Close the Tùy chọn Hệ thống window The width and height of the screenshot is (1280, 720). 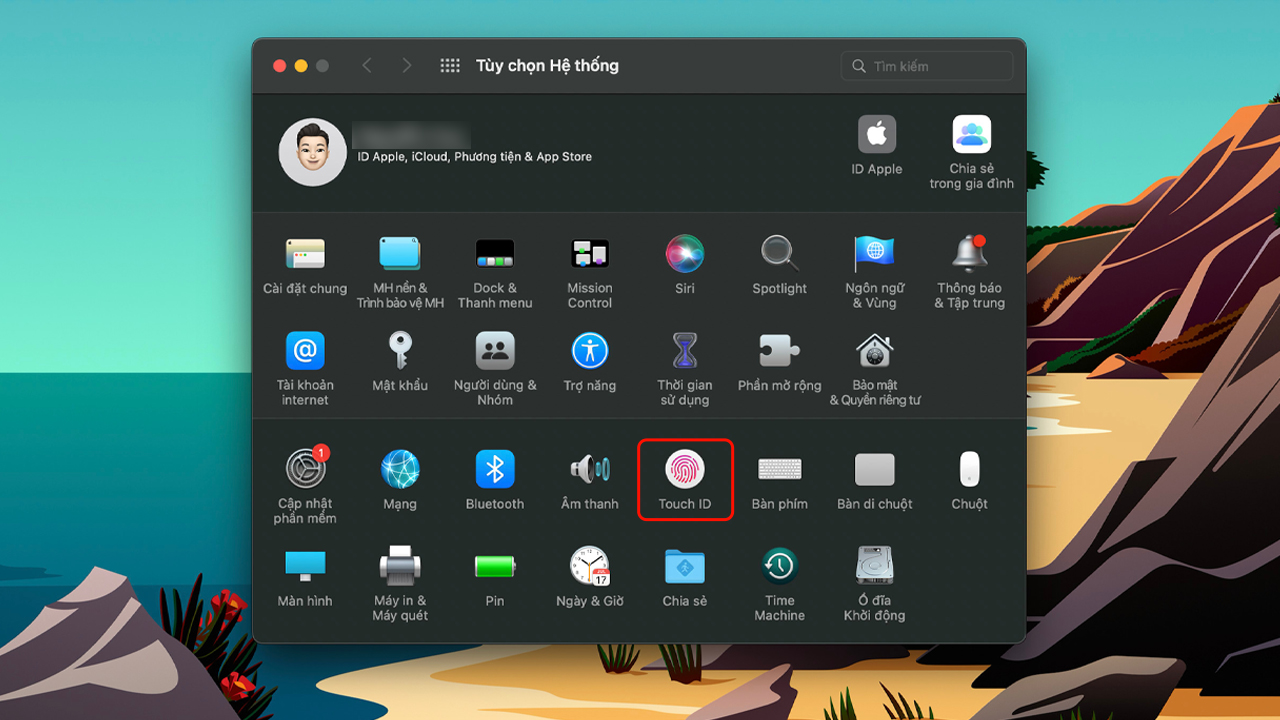[279, 66]
